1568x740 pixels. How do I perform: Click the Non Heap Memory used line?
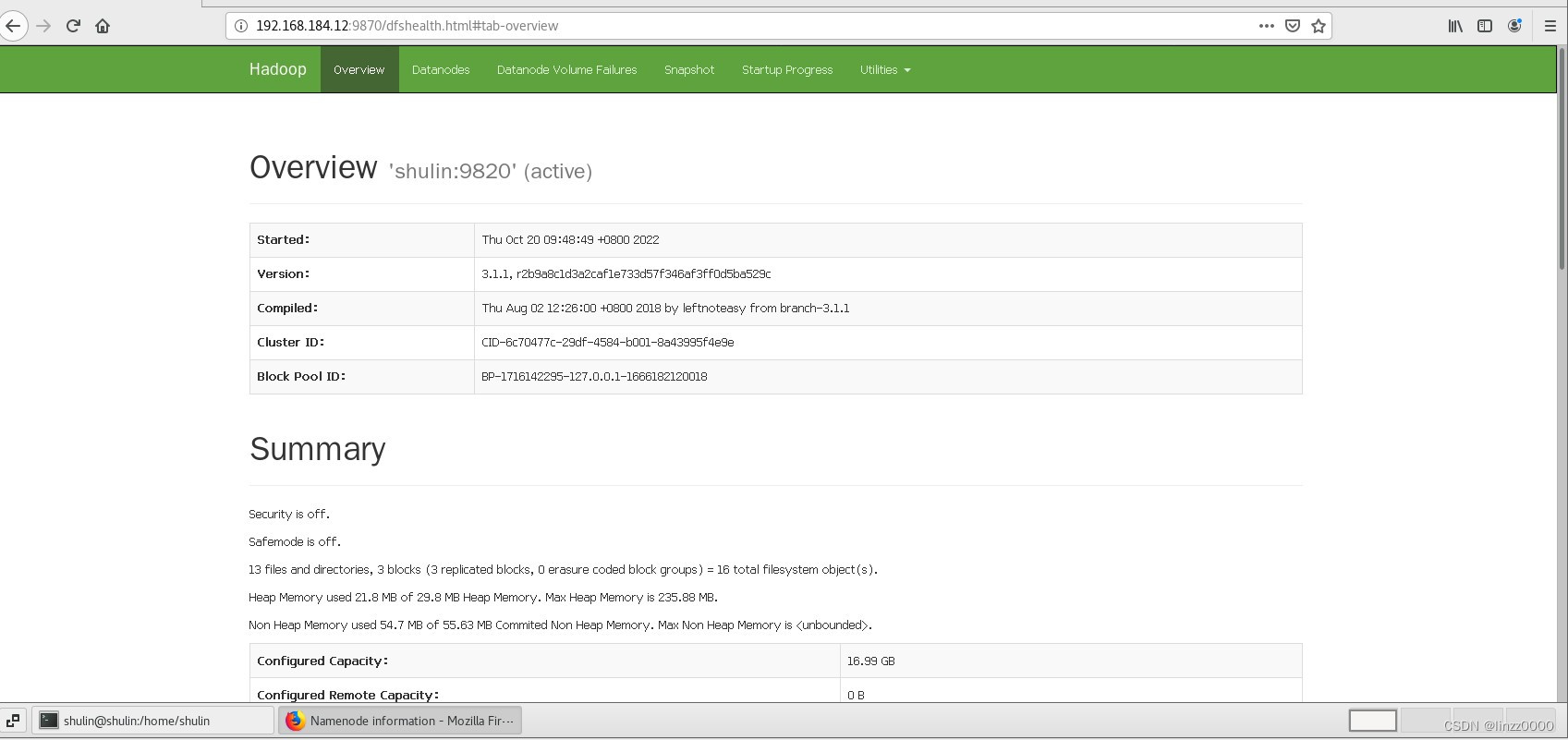click(560, 625)
